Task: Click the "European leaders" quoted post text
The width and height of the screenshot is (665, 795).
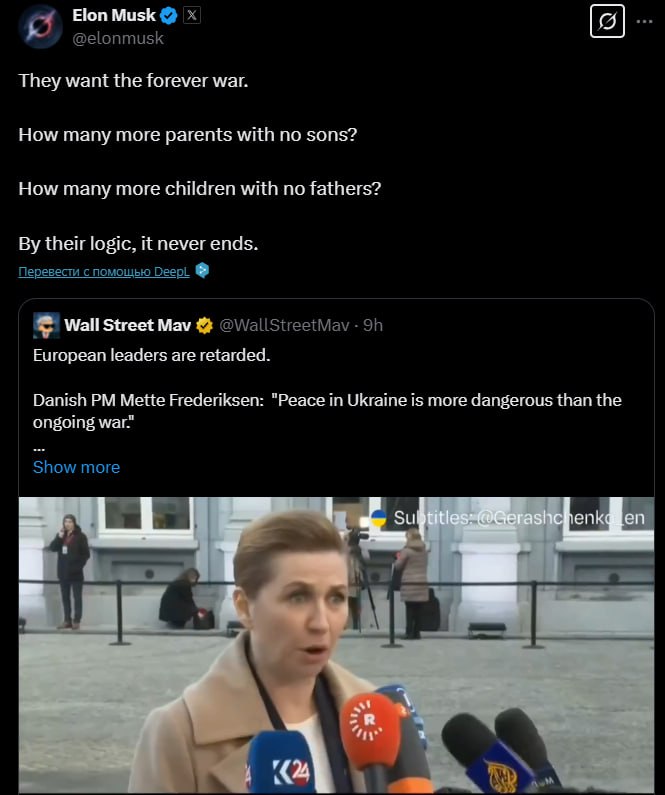Action: (151, 355)
